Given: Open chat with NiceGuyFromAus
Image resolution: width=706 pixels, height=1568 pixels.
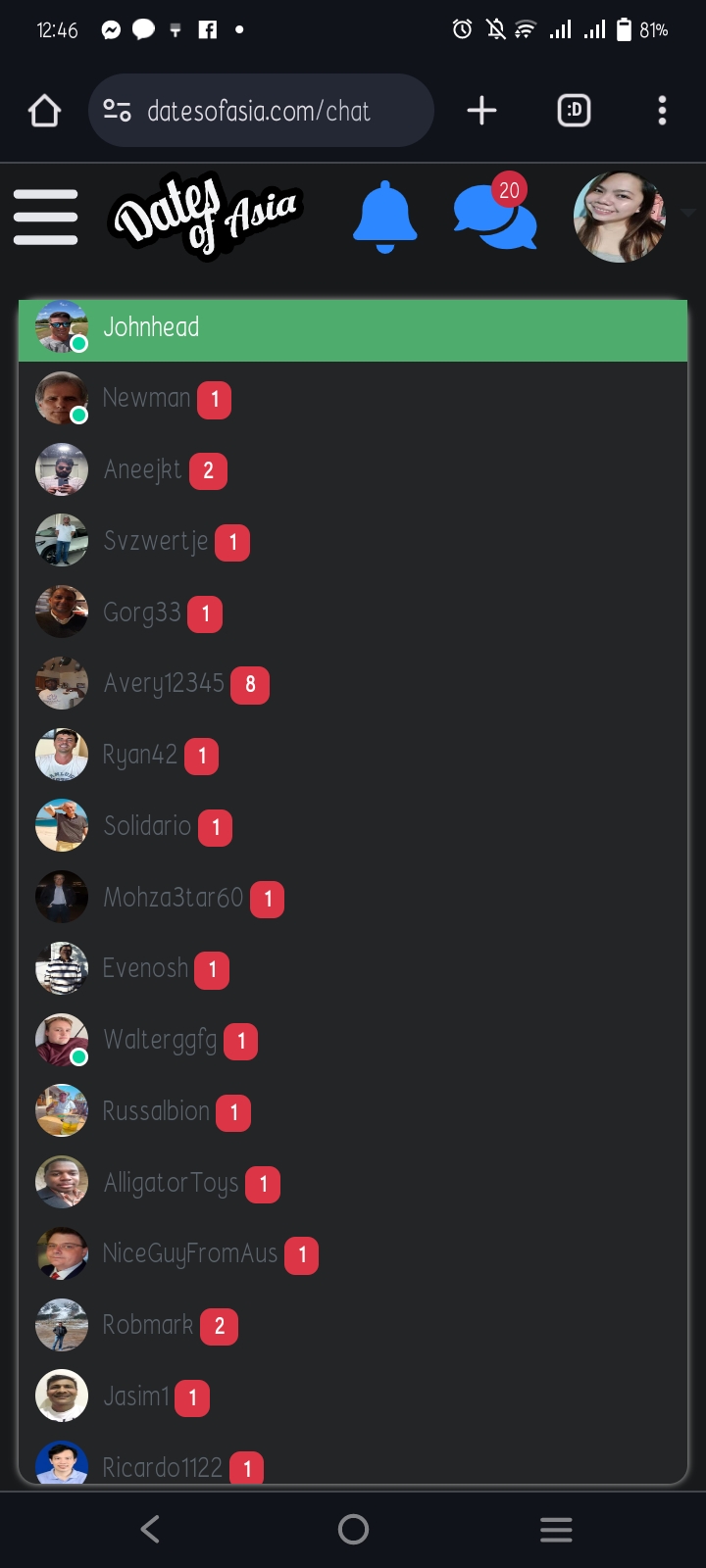Looking at the screenshot, I should coord(353,1254).
